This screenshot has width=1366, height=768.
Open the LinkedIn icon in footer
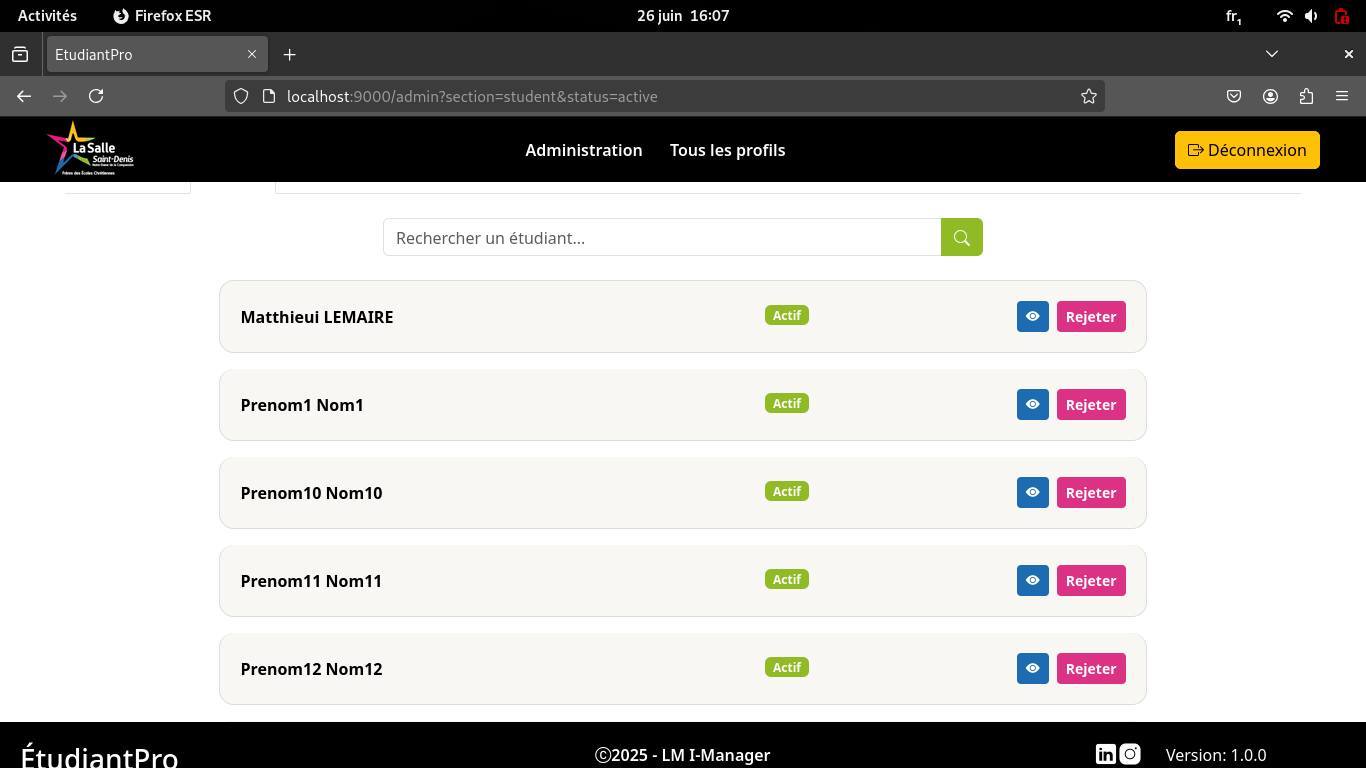point(1105,755)
